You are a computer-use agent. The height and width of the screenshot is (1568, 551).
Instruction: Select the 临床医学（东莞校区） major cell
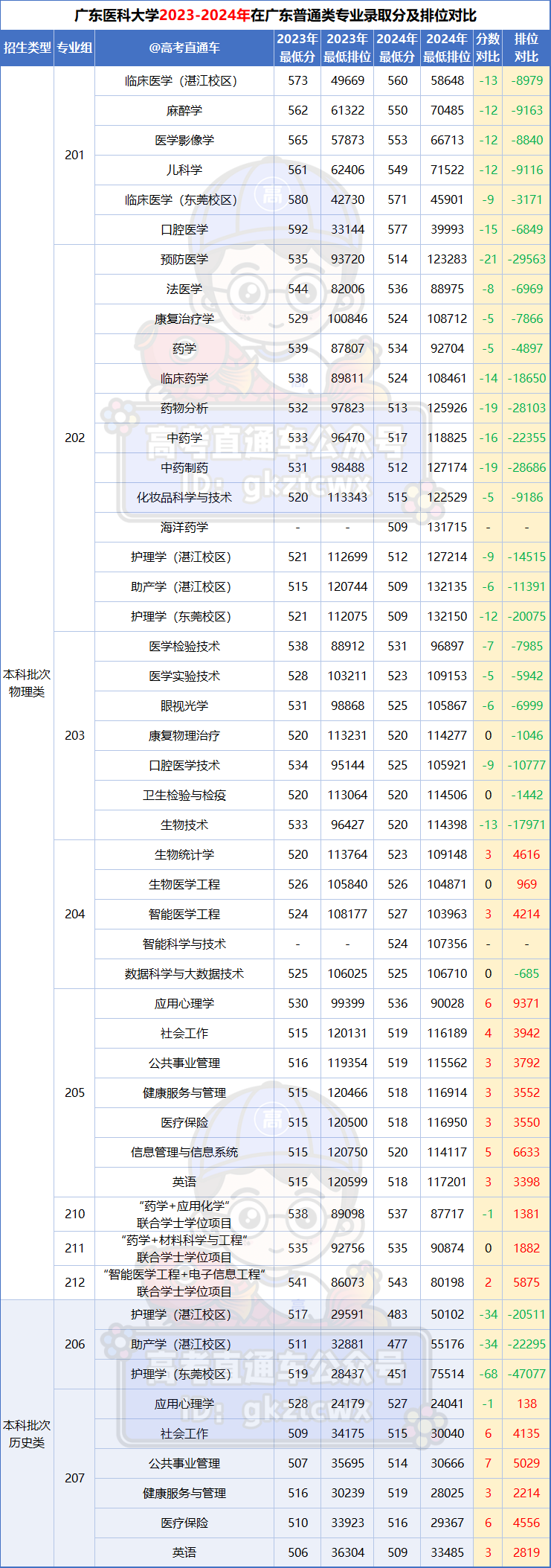184,200
